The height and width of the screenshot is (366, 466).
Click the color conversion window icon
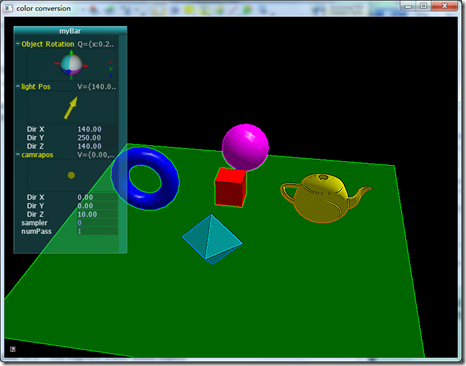coord(9,8)
